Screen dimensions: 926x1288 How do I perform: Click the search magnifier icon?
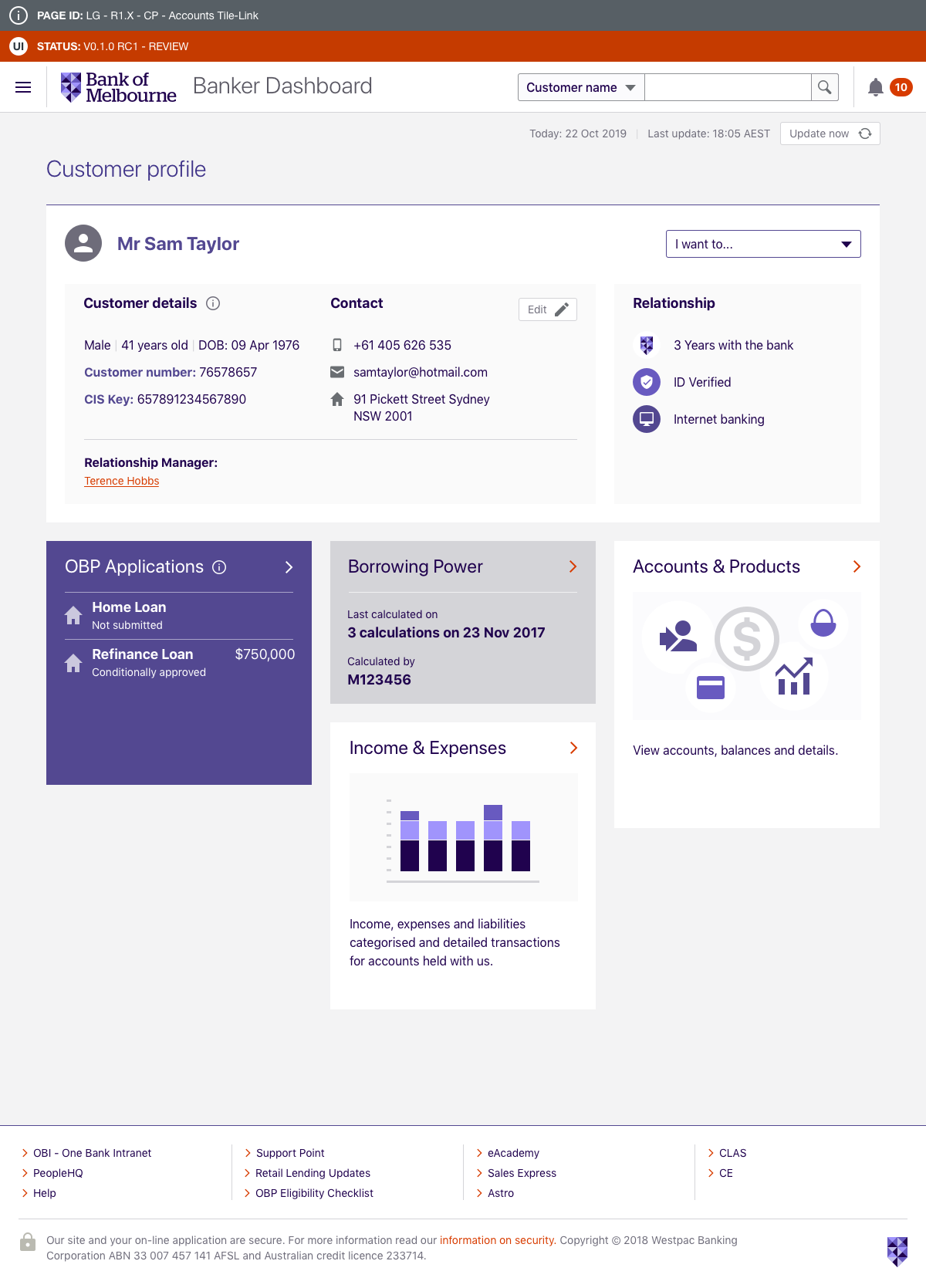click(x=825, y=87)
